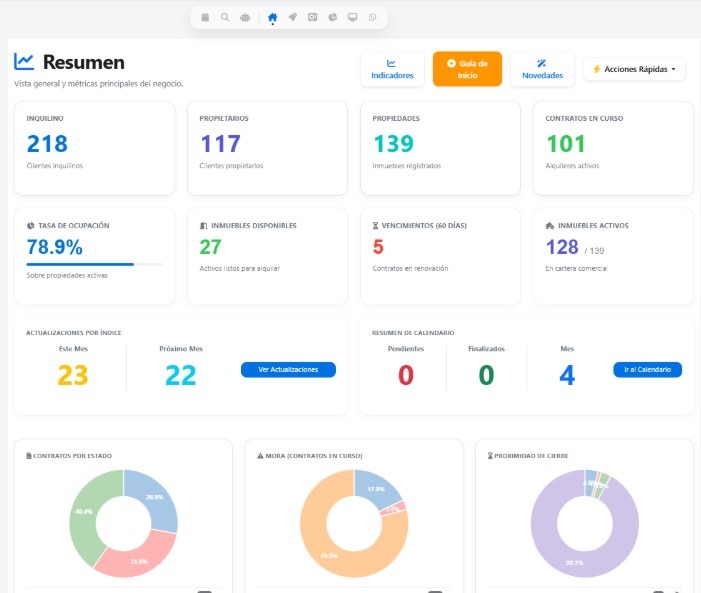The height and width of the screenshot is (593, 701).
Task: Open the monitor screen icon in the navigation
Action: point(353,17)
